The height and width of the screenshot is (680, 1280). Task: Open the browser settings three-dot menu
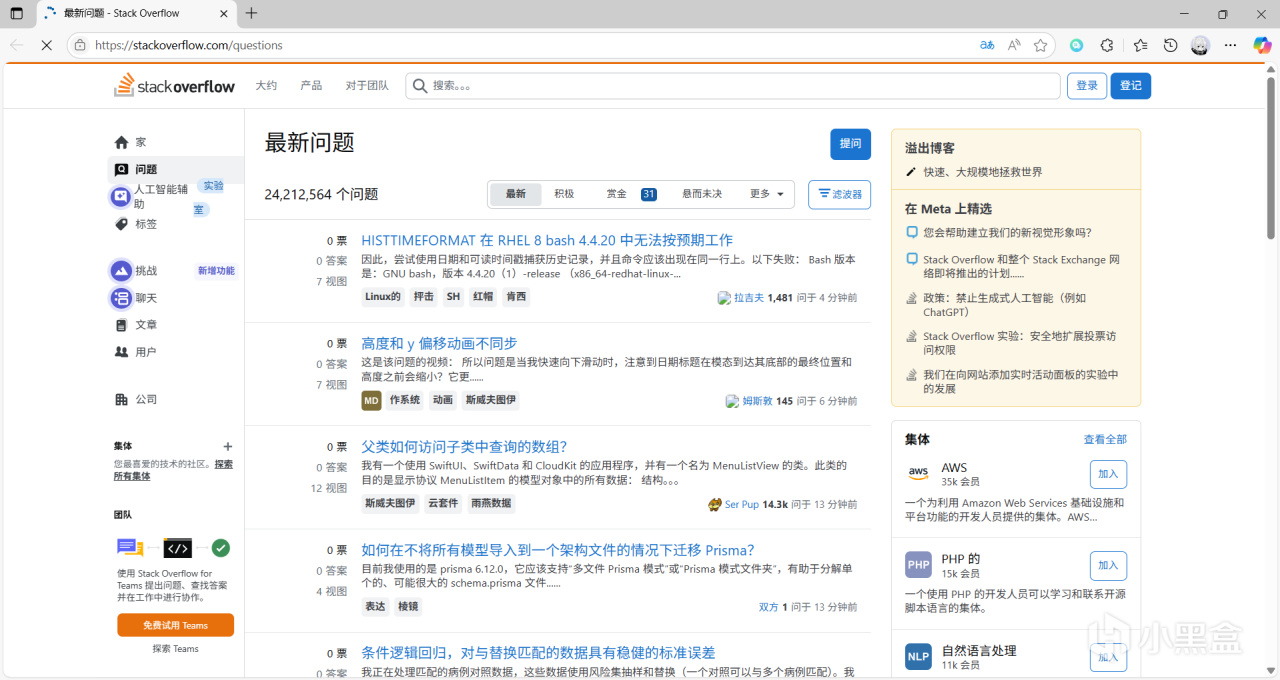click(x=1231, y=45)
